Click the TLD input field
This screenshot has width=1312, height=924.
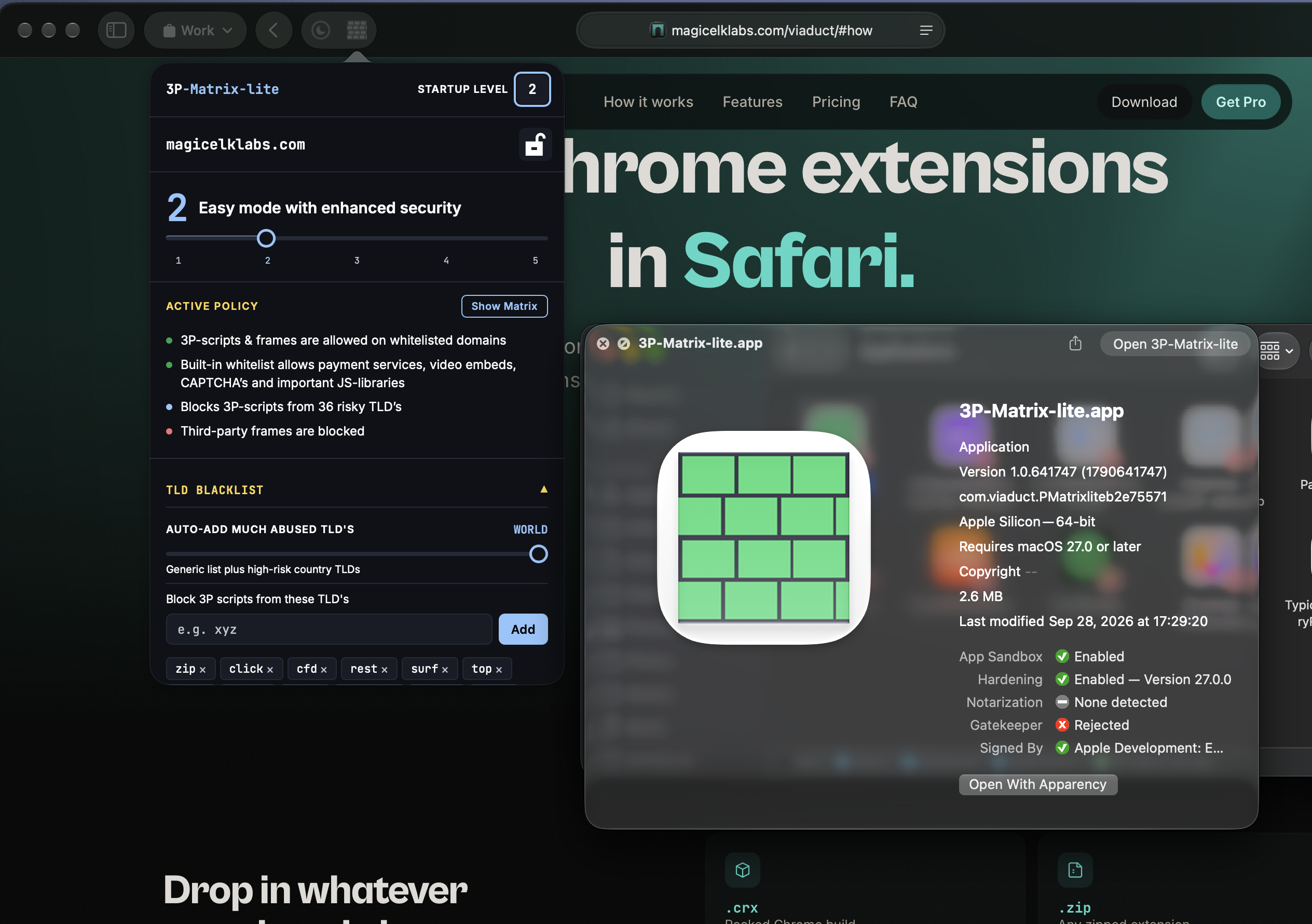pos(329,629)
